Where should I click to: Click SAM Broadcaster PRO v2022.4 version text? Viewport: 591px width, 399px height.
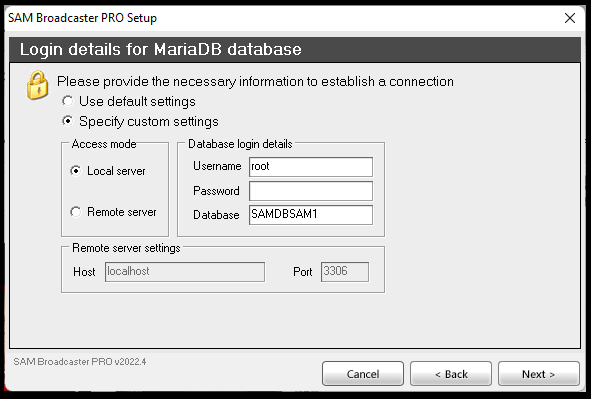(80, 362)
